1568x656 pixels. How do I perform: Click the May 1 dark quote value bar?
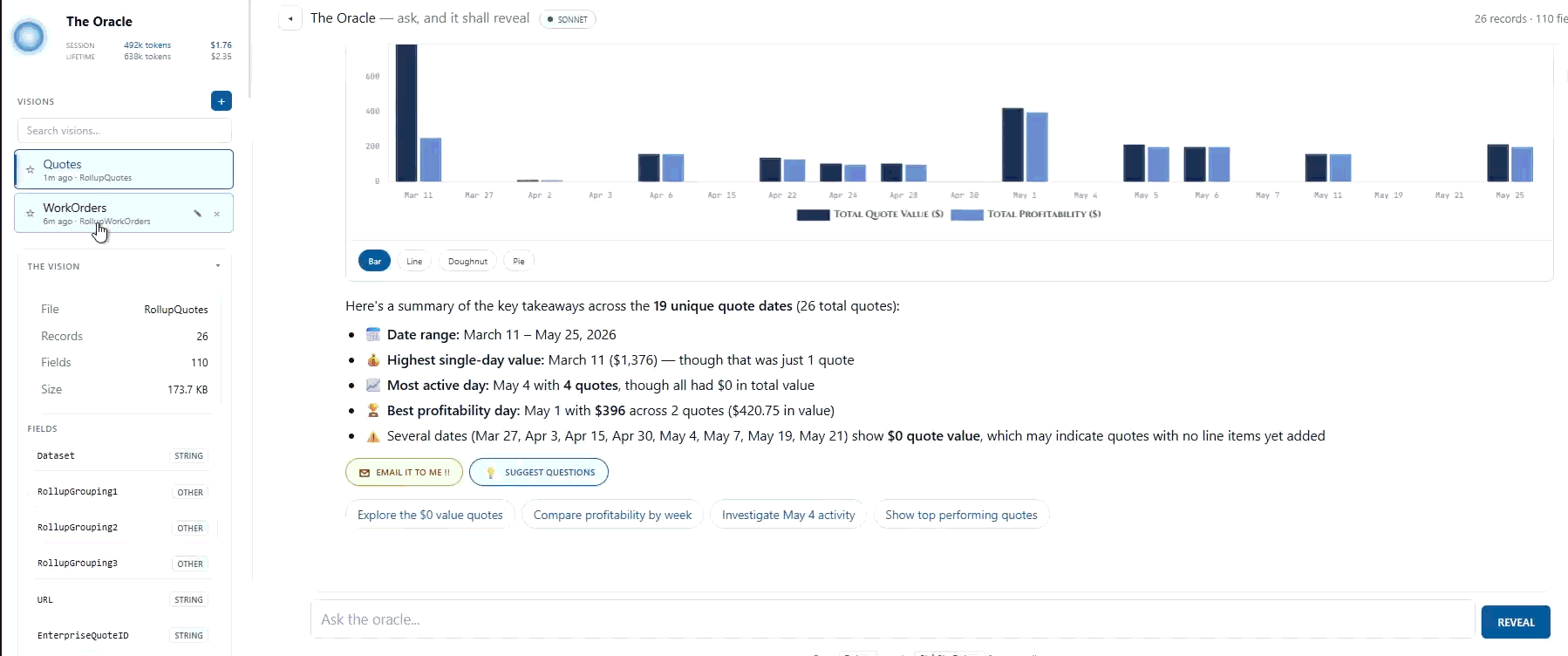tap(1012, 145)
